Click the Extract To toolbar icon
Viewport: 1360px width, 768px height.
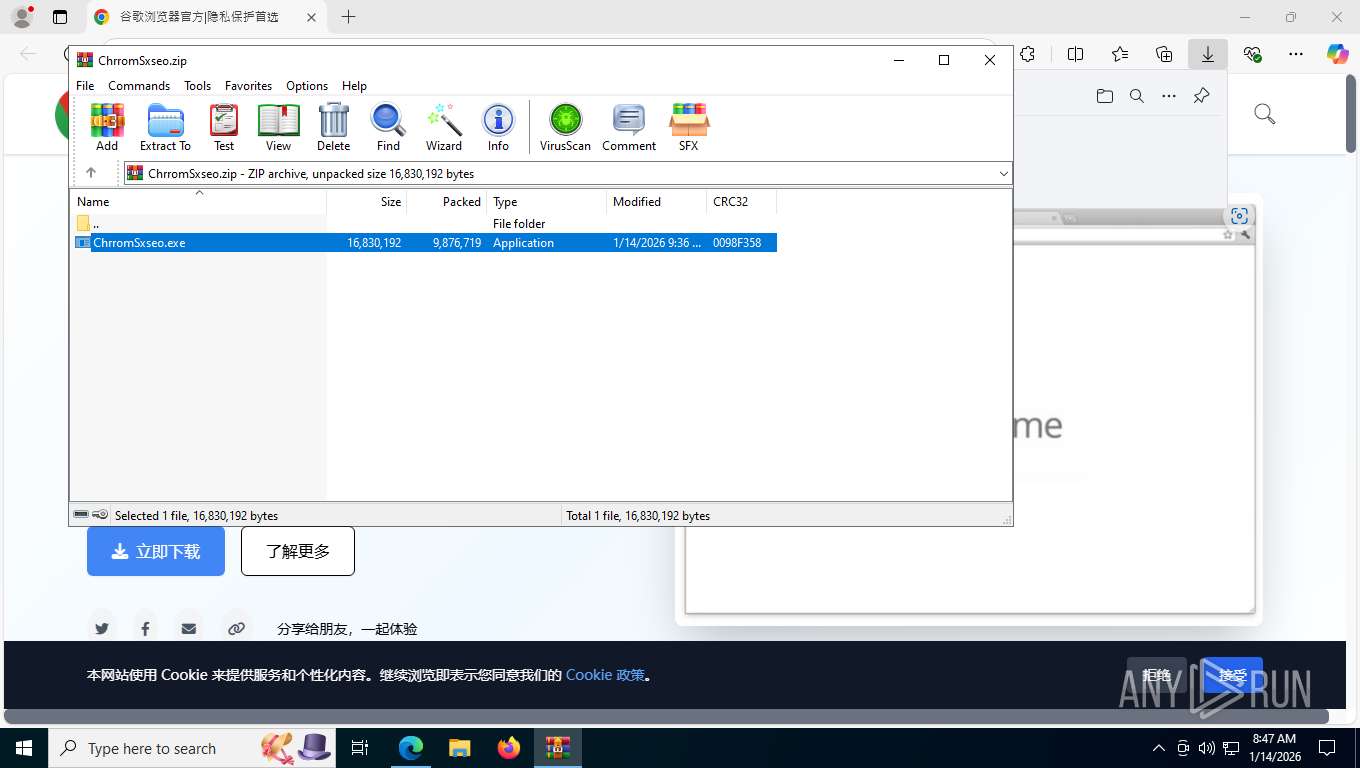pos(165,127)
